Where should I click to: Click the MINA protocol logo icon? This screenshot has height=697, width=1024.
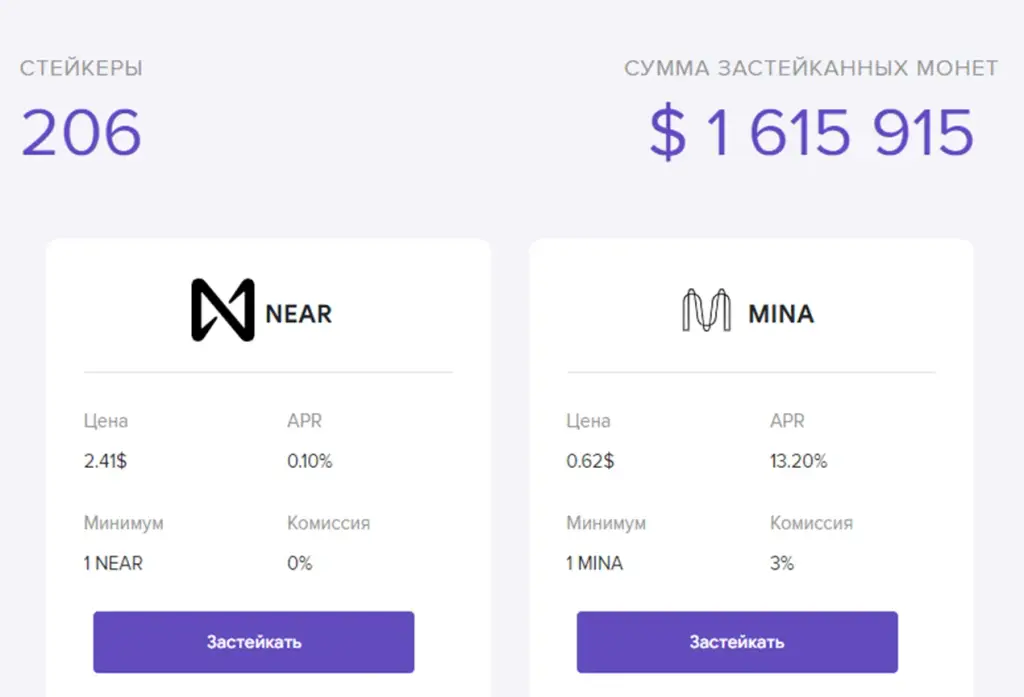(x=706, y=310)
